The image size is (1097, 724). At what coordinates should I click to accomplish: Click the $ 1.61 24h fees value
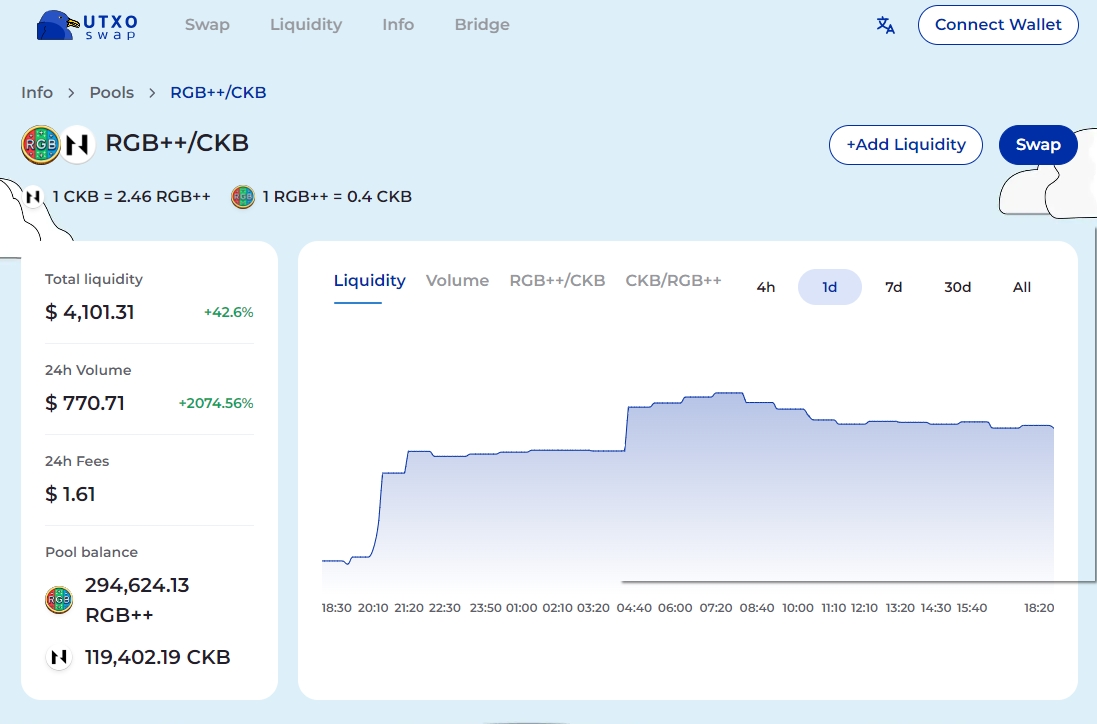point(70,494)
